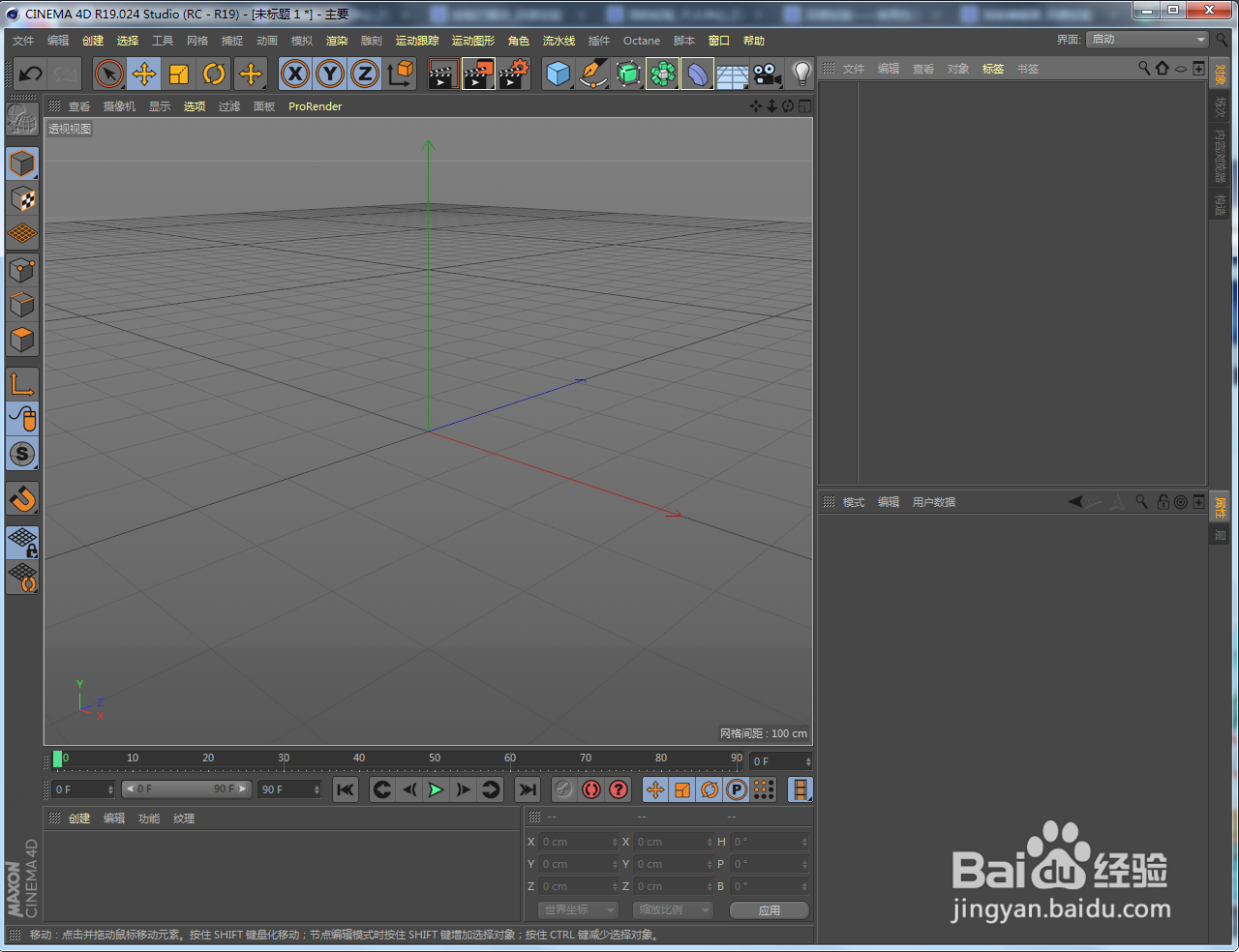Open the 运动图形 menu
The image size is (1239, 952).
472,41
